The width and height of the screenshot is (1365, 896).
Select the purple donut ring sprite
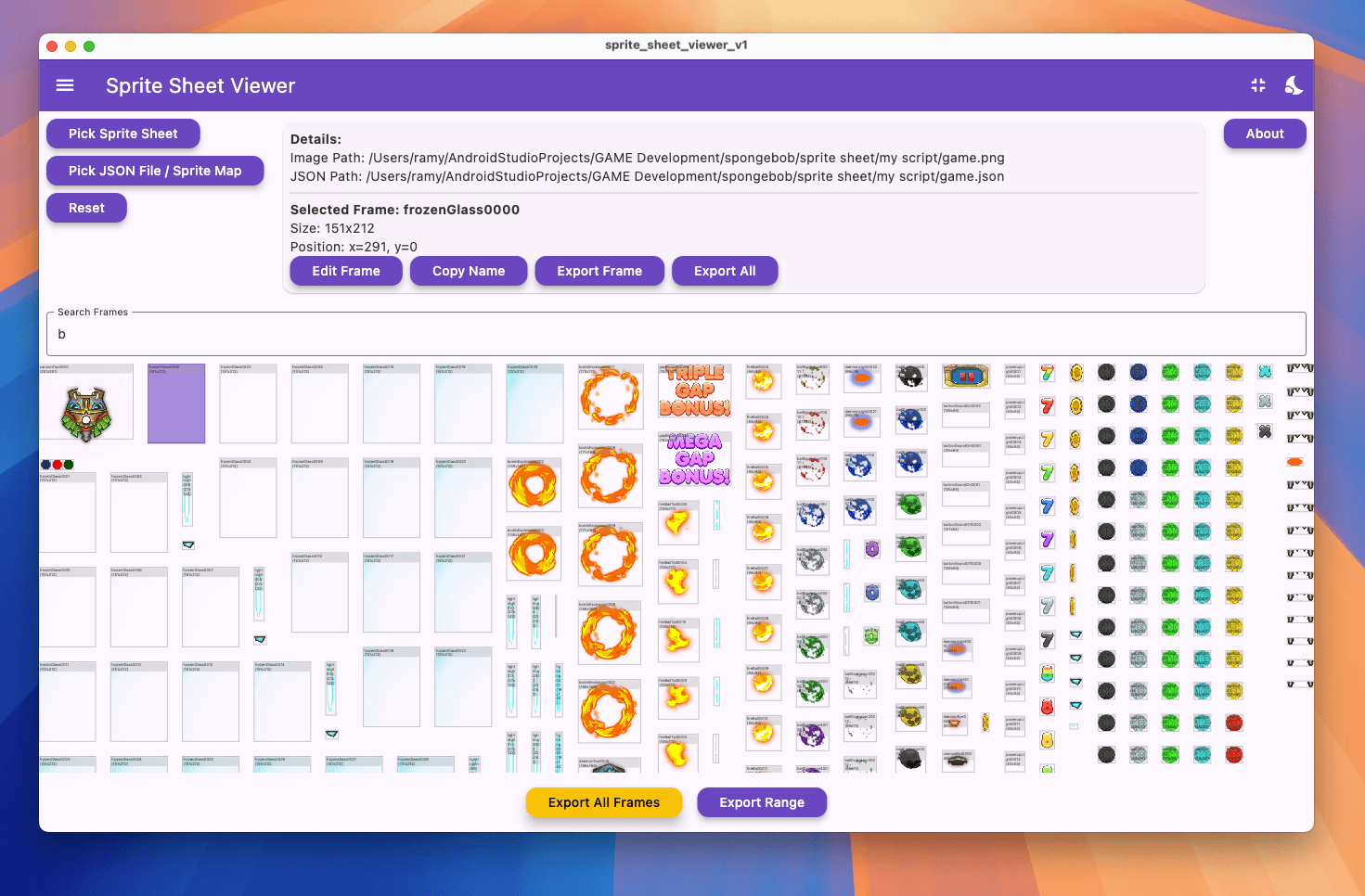[872, 549]
